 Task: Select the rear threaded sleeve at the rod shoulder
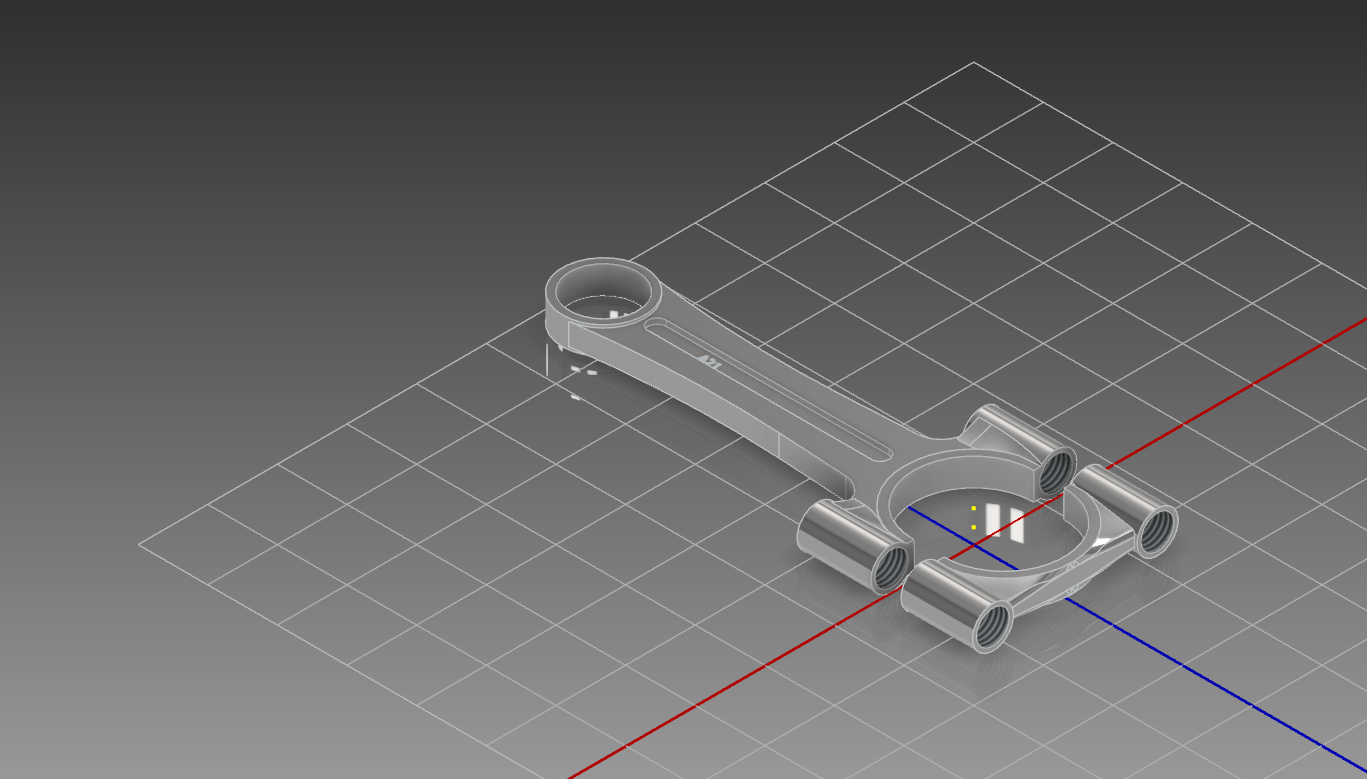(1022, 447)
